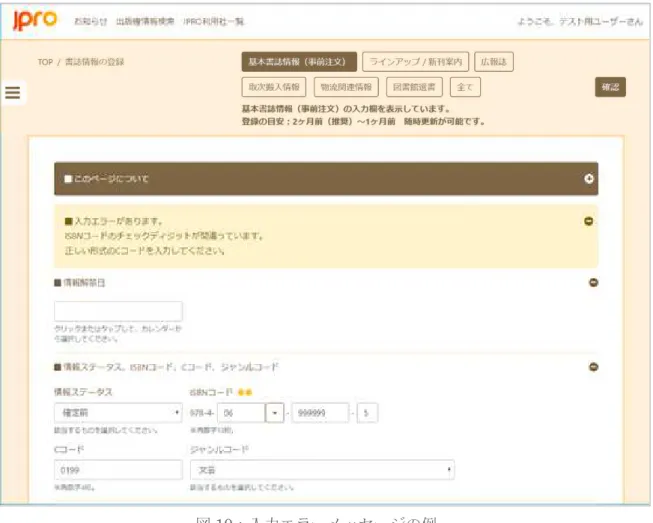This screenshot has width=653, height=523.
Task: Collapse the 情報解禁日 section
Action: [593, 282]
